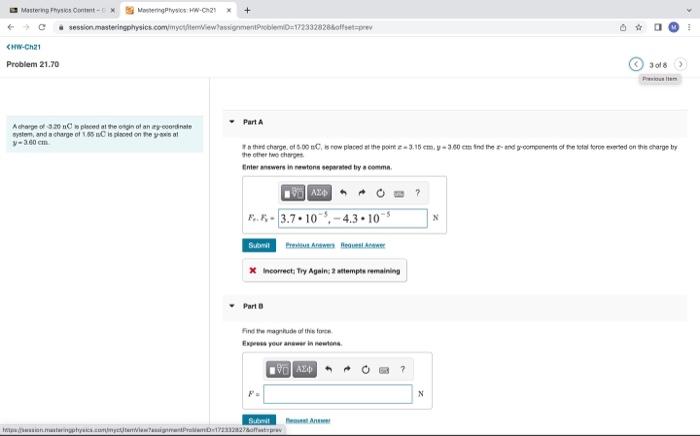Redo edit in Part B answer
The image size is (700, 436).
pos(347,370)
